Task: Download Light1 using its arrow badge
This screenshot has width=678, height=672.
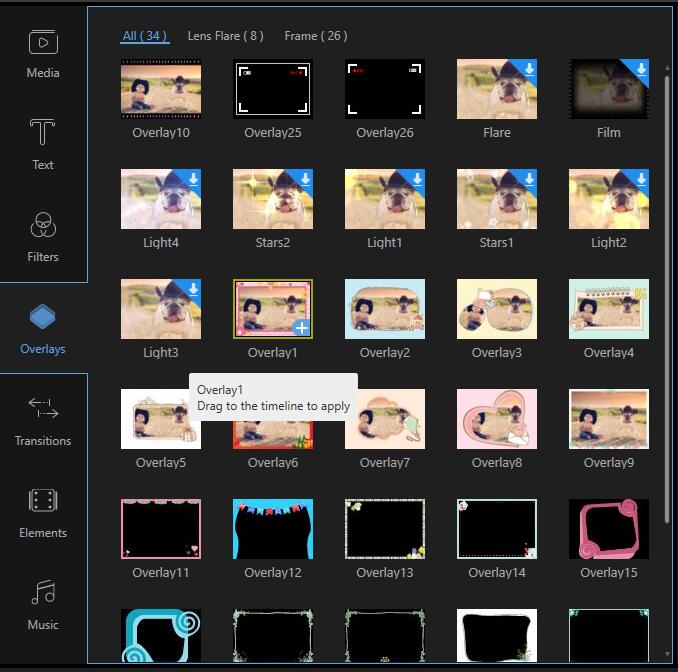Action: tap(417, 178)
